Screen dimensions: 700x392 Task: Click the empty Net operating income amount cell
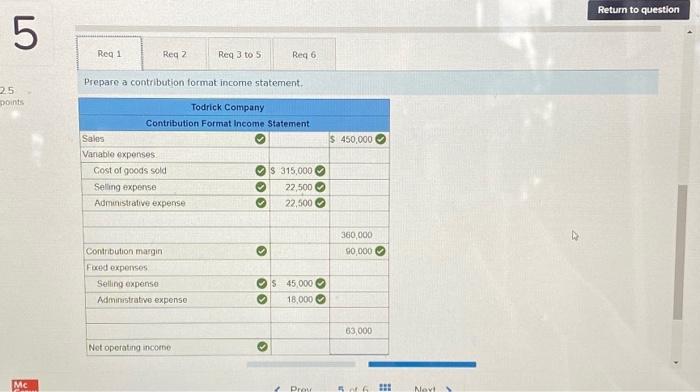pyautogui.click(x=359, y=347)
